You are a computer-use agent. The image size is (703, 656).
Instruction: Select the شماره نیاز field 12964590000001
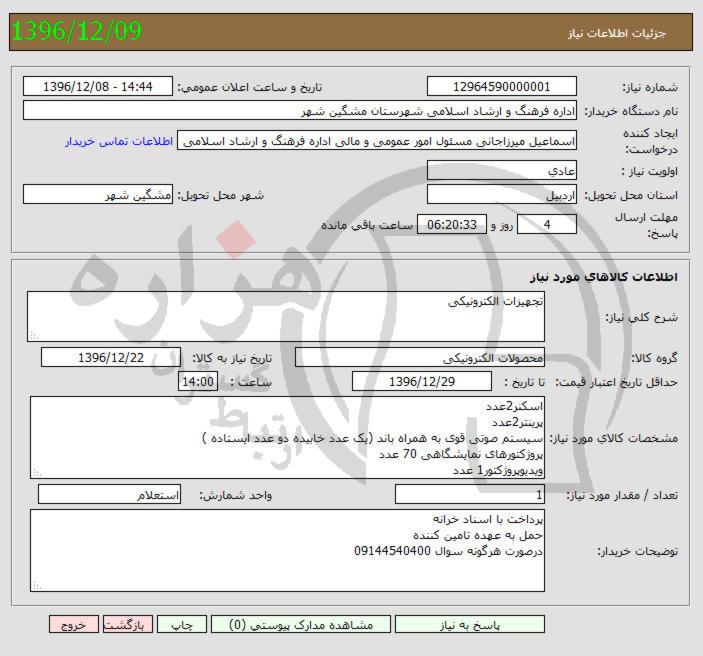502,86
